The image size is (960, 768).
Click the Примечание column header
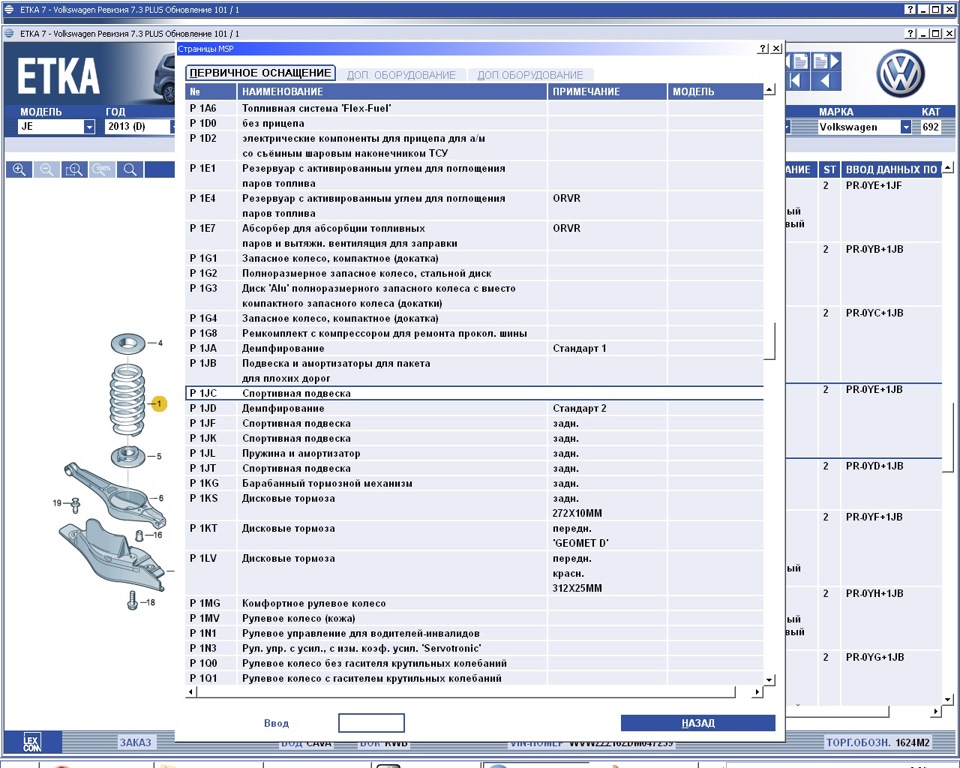click(607, 91)
